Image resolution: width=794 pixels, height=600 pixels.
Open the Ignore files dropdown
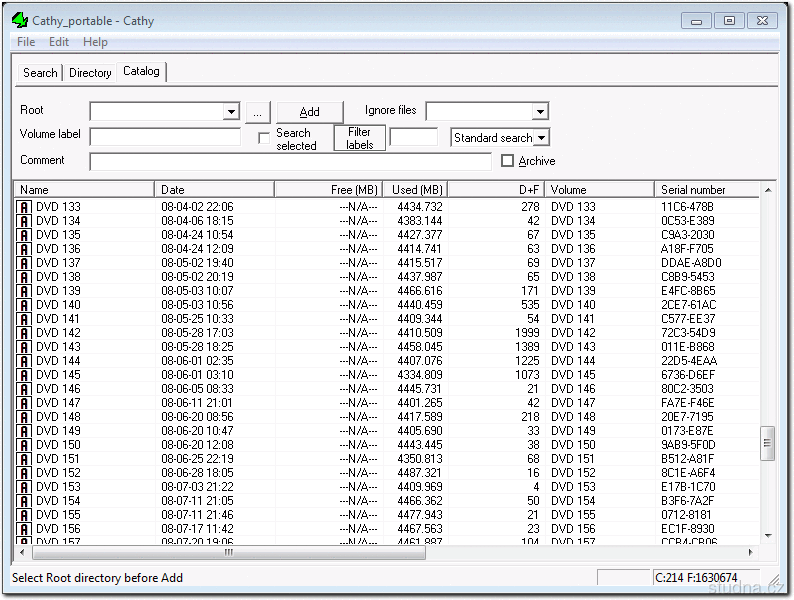tap(540, 112)
